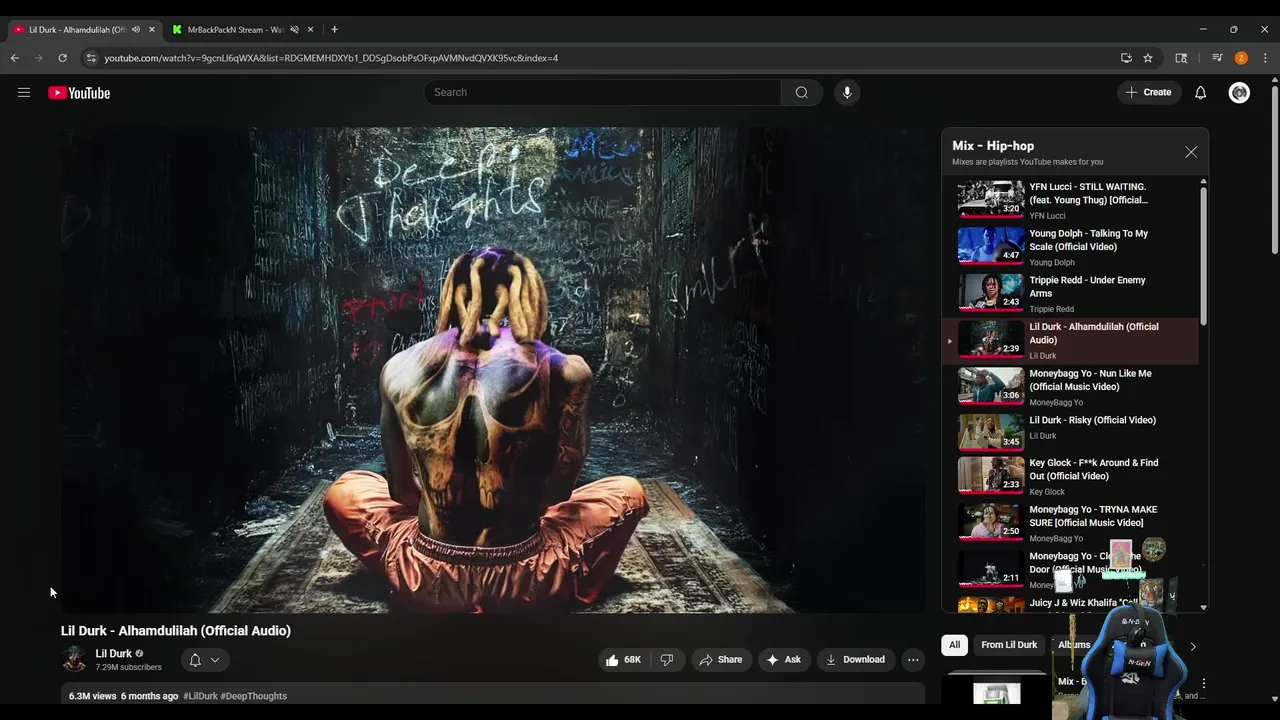Bookmark this page with the star
The height and width of the screenshot is (720, 1280).
click(1148, 58)
